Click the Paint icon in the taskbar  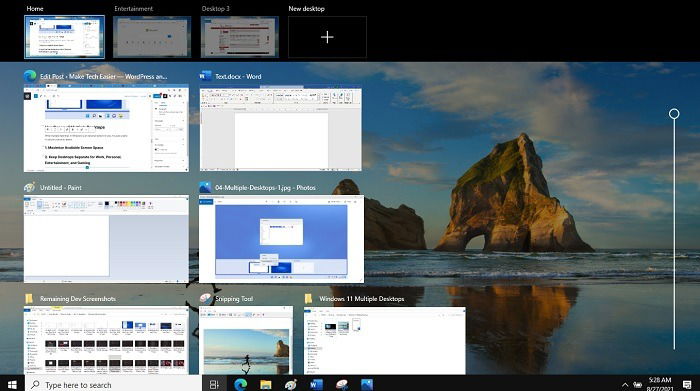[x=291, y=384]
